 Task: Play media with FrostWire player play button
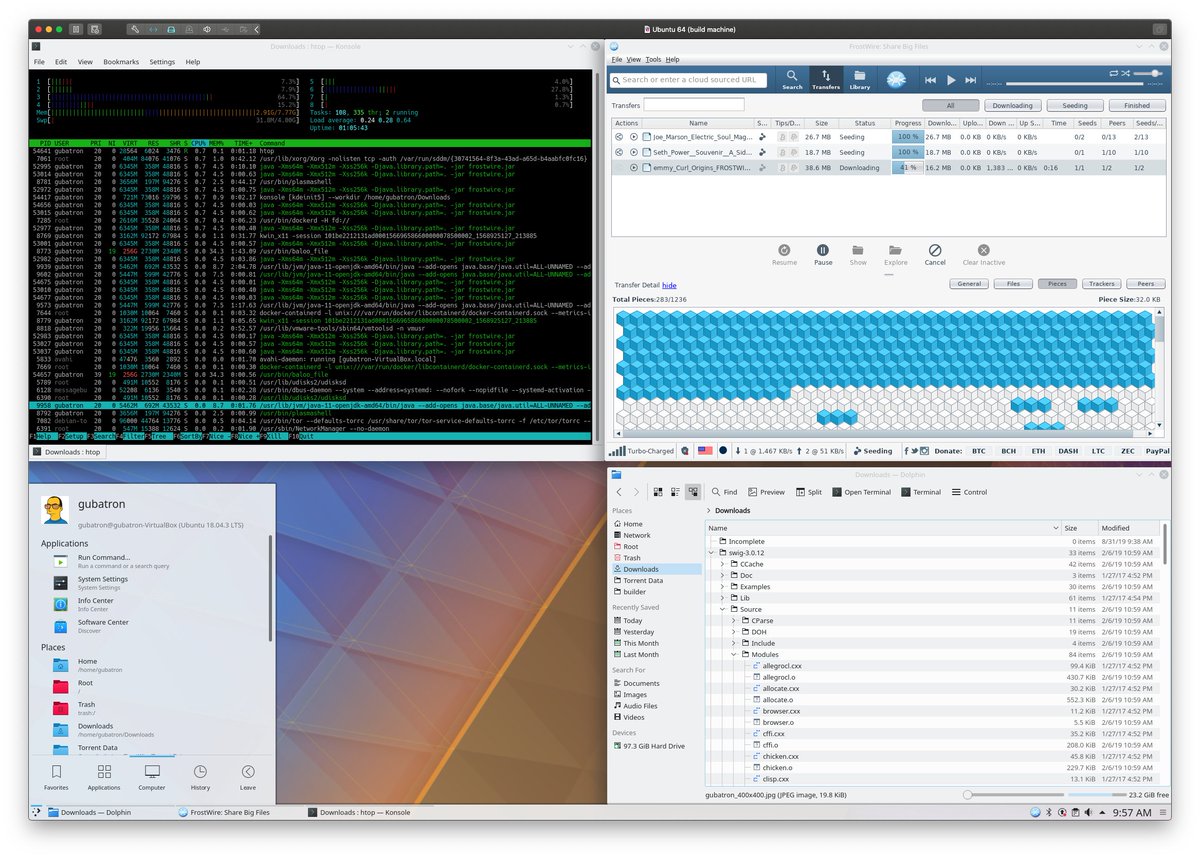coord(951,80)
